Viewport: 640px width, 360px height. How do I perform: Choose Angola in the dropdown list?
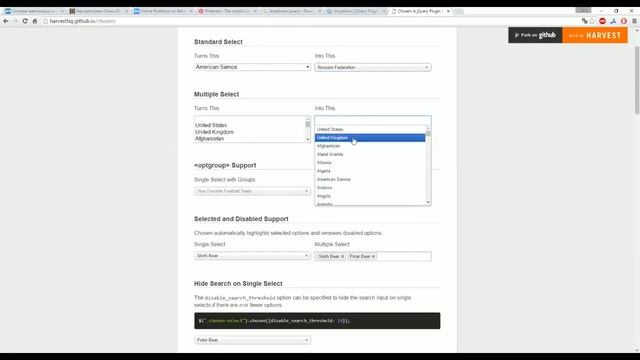[370, 196]
